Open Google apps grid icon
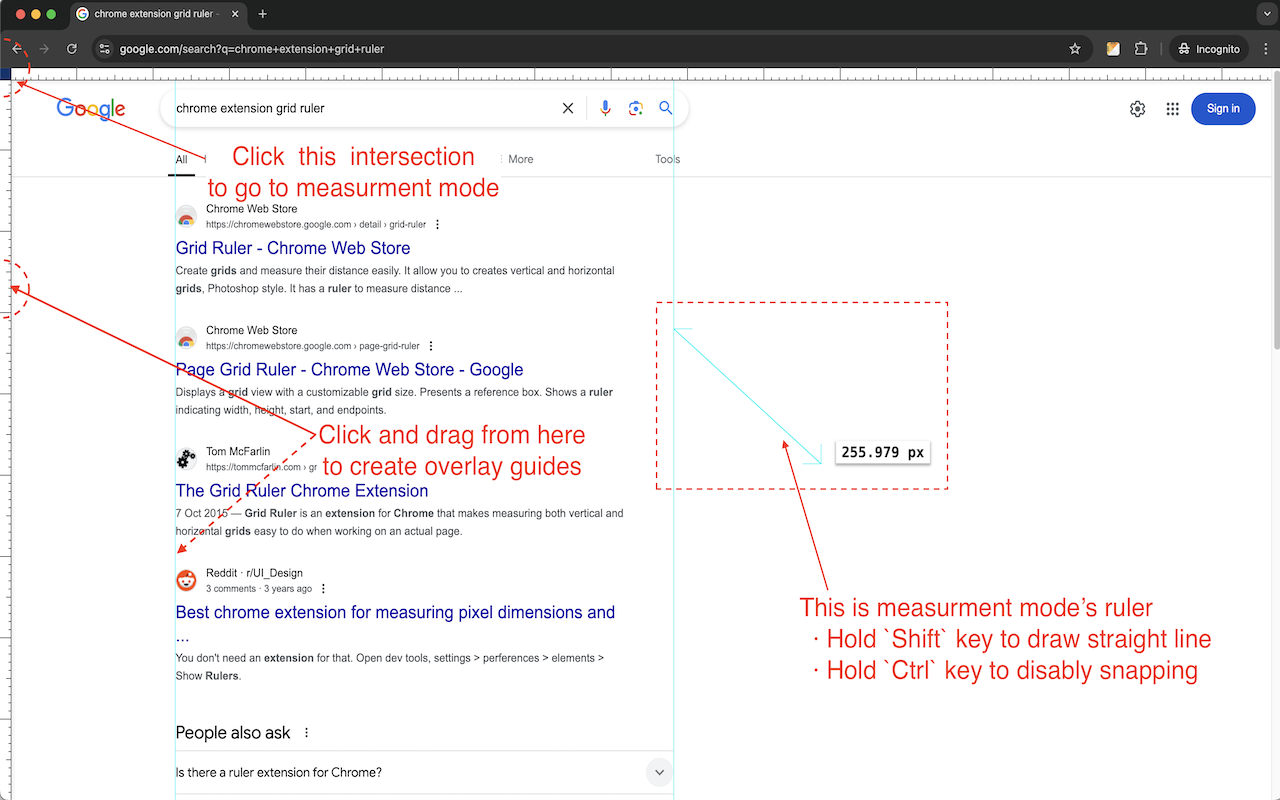This screenshot has height=800, width=1280. pos(1173,109)
